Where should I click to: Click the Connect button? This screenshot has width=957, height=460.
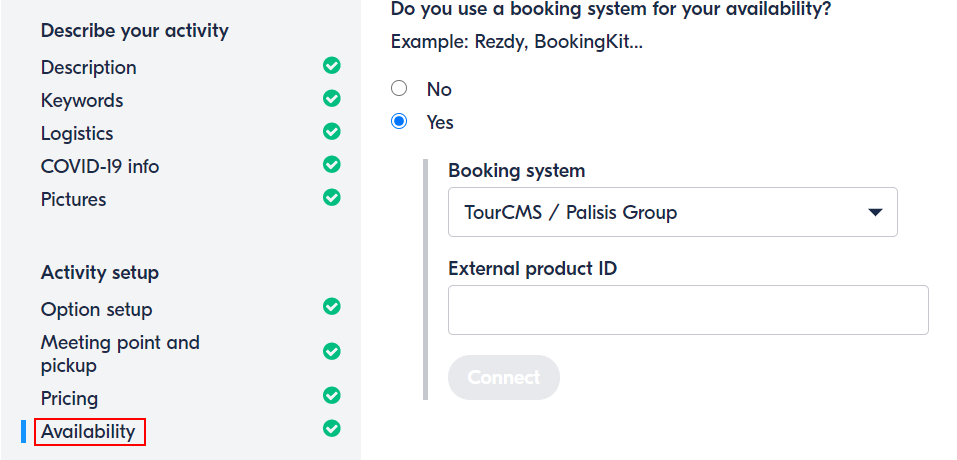coord(504,378)
